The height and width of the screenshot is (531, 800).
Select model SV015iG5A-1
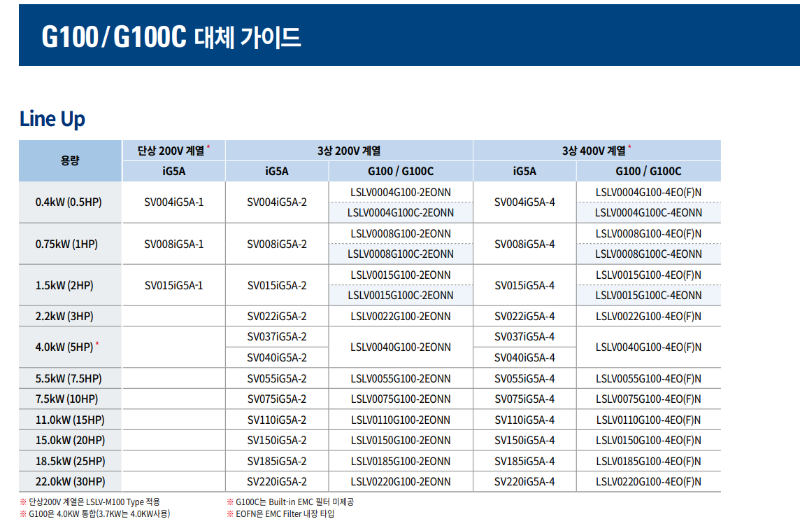tap(174, 285)
